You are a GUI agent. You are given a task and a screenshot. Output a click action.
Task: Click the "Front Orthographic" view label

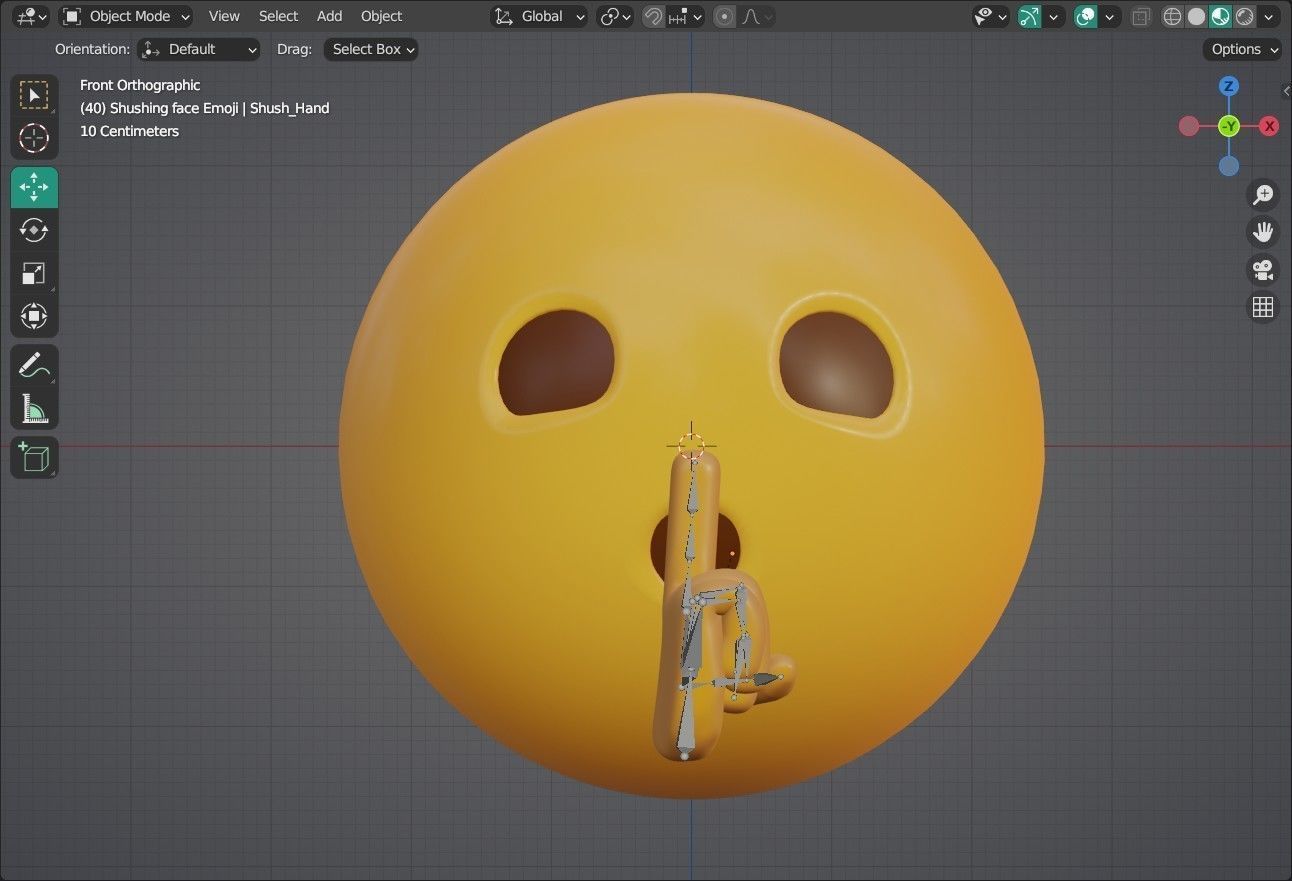point(140,85)
